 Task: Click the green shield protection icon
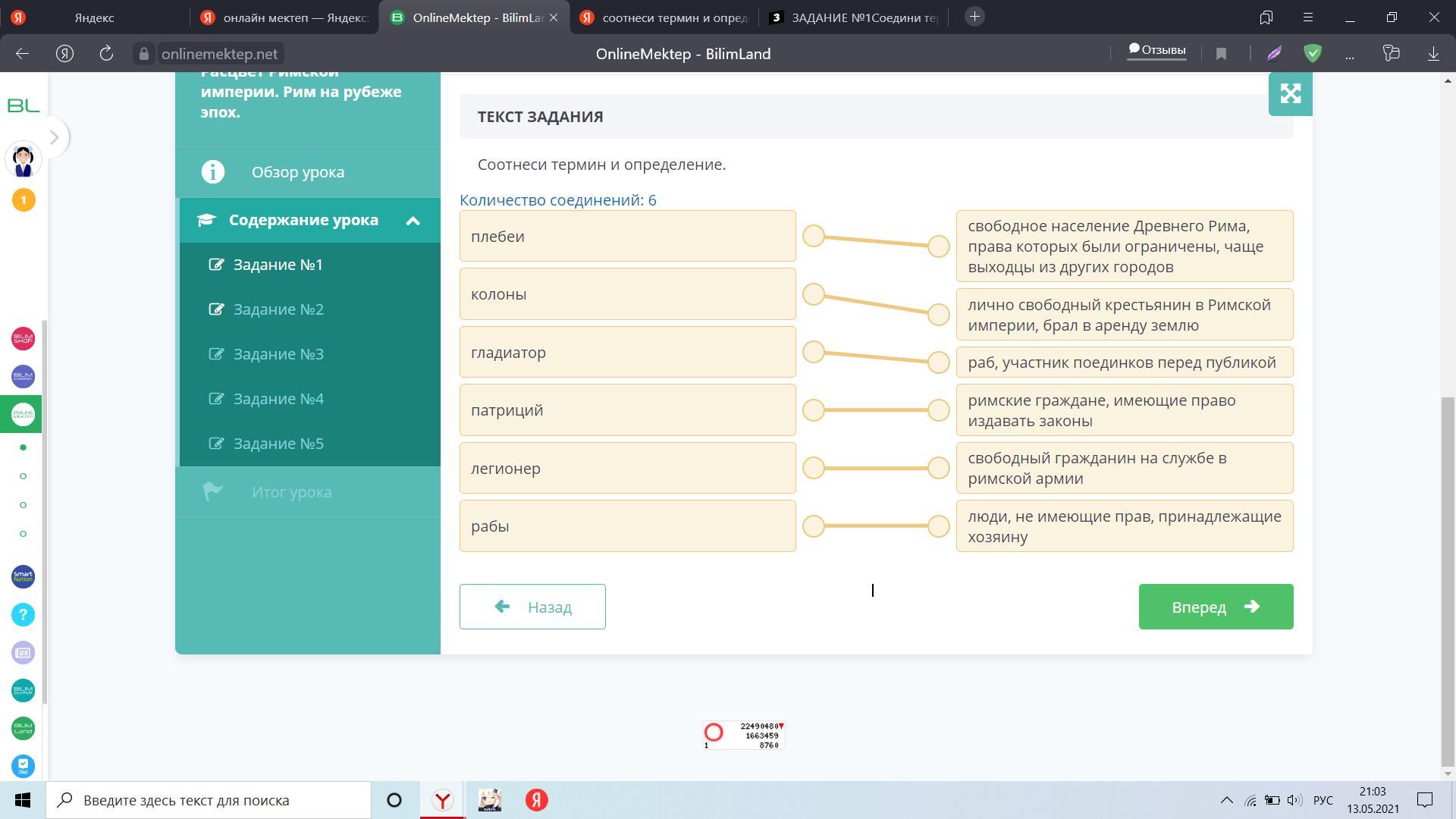point(1313,53)
